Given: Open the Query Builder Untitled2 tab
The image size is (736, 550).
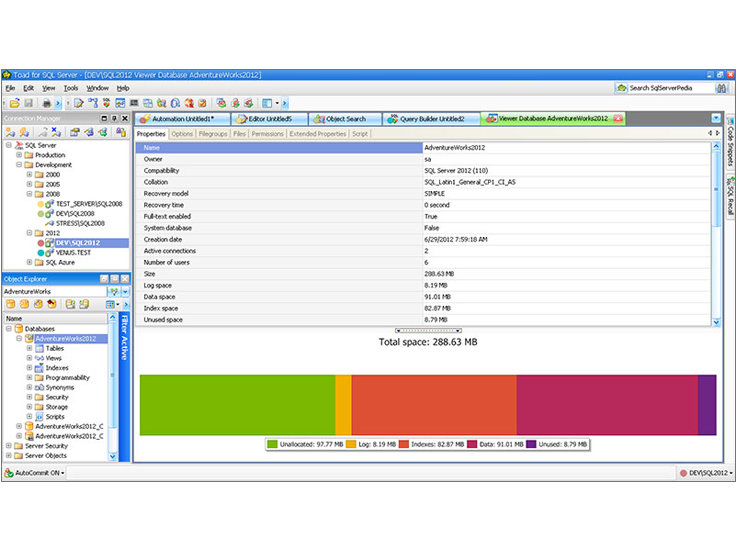Looking at the screenshot, I should tap(431, 119).
